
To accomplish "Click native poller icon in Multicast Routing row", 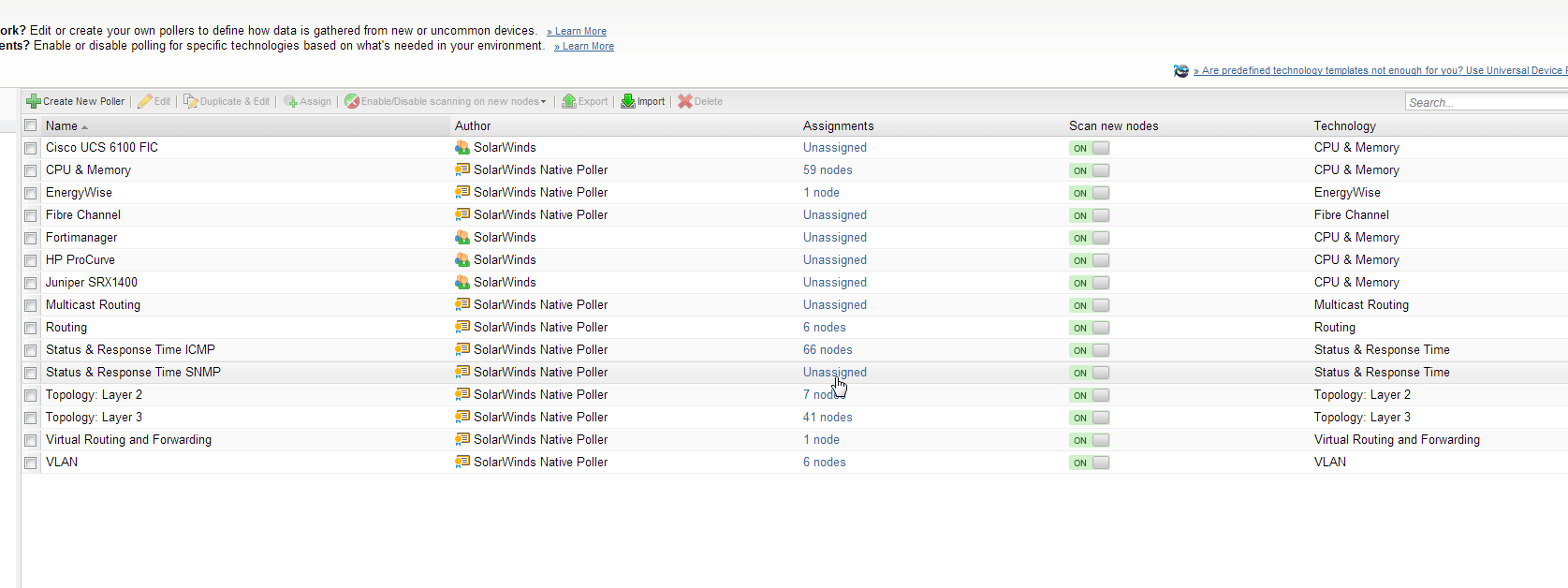I will coord(462,304).
